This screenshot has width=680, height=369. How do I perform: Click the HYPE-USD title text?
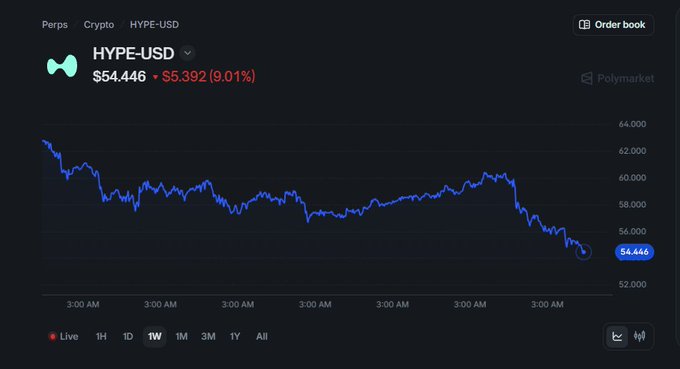coord(133,53)
